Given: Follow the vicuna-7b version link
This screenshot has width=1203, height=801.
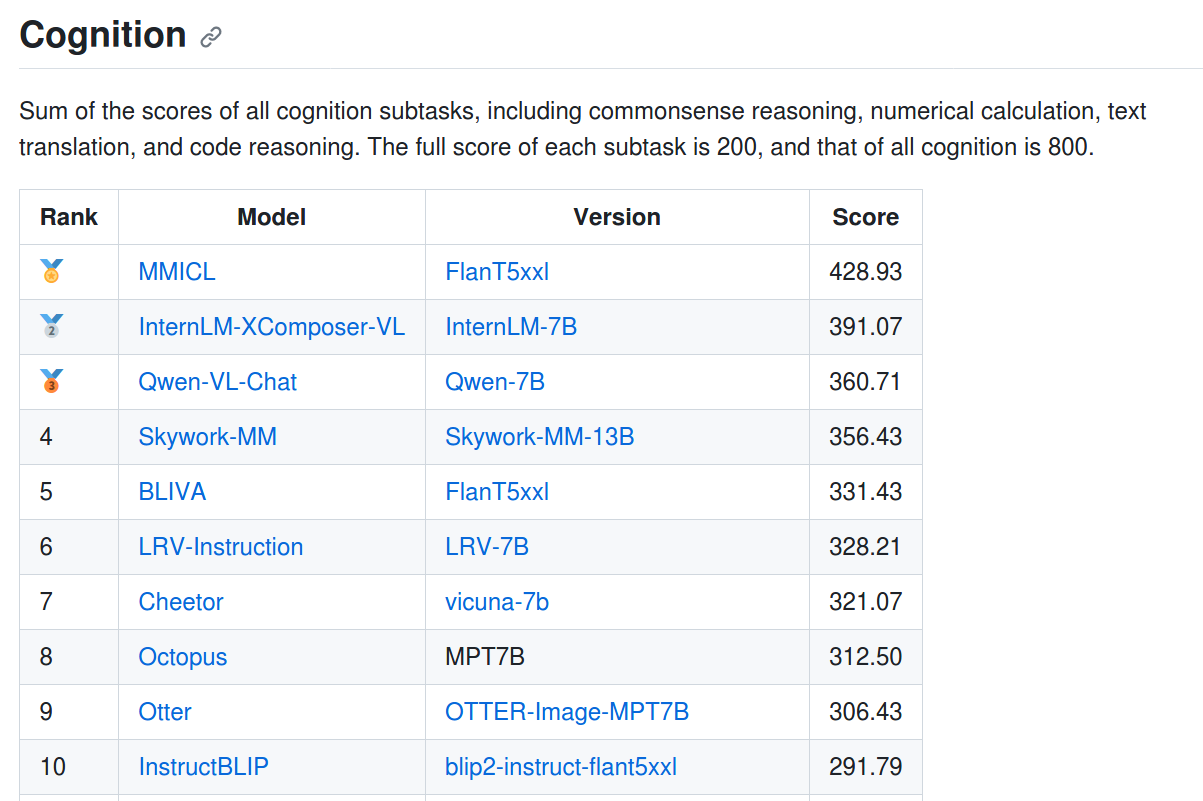Looking at the screenshot, I should click(x=497, y=602).
